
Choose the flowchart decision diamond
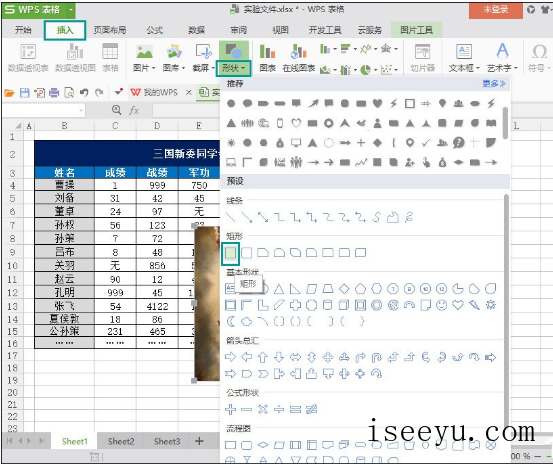tap(263, 445)
